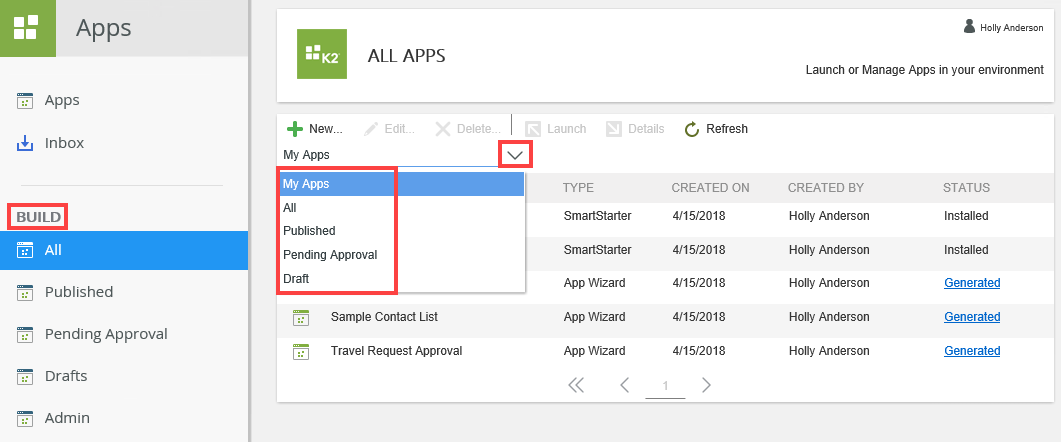Click the green plus New icon

click(x=295, y=129)
